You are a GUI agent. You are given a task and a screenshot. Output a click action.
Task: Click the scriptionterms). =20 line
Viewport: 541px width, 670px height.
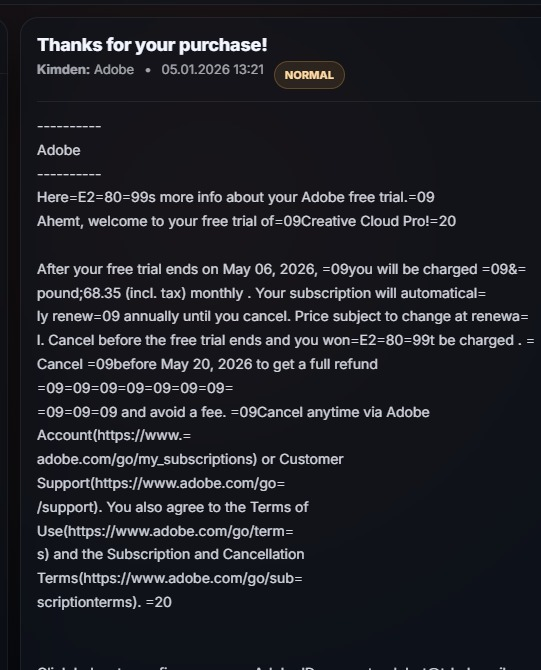[104, 602]
